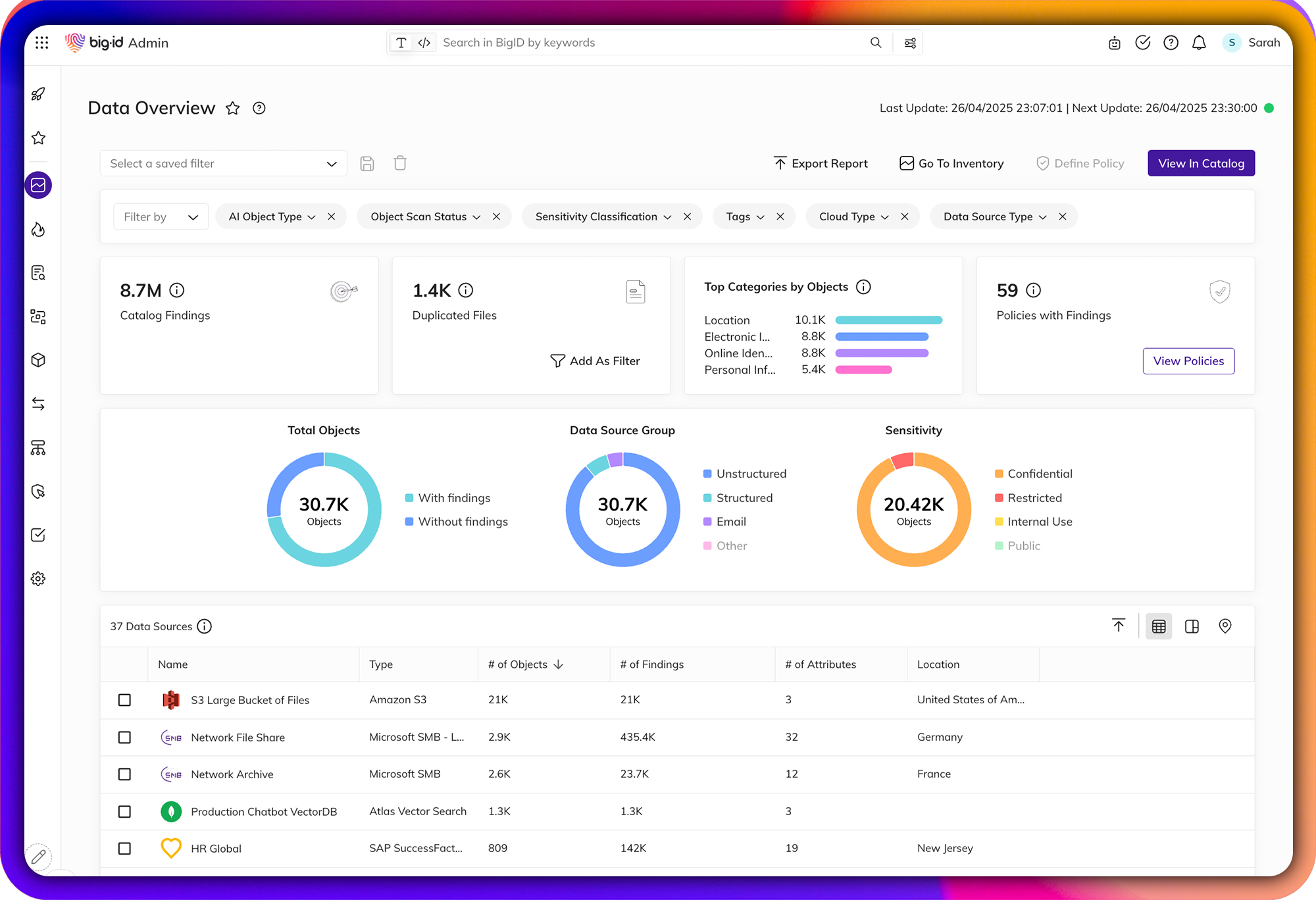Open the help question mark icon
This screenshot has height=900, width=1316.
click(1171, 42)
